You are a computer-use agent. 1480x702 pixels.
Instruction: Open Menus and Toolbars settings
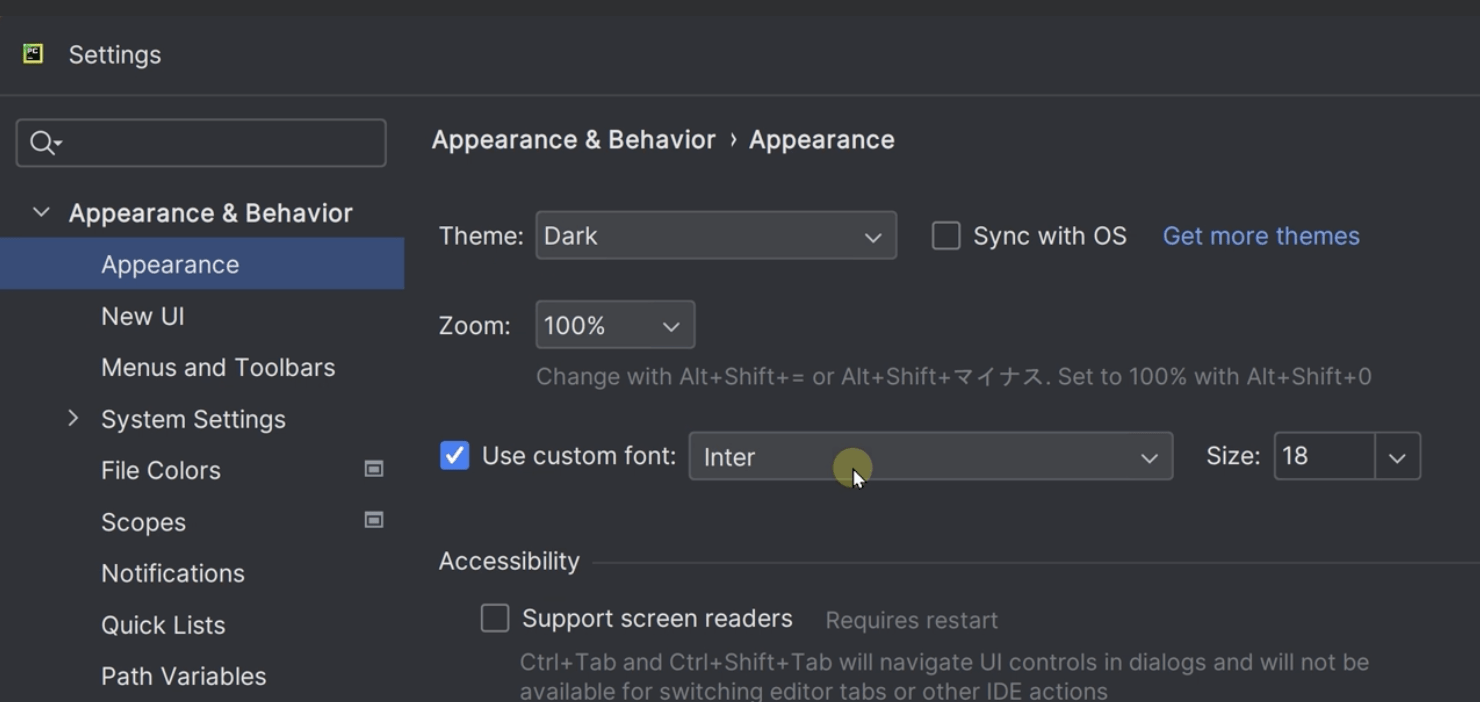click(x=218, y=367)
